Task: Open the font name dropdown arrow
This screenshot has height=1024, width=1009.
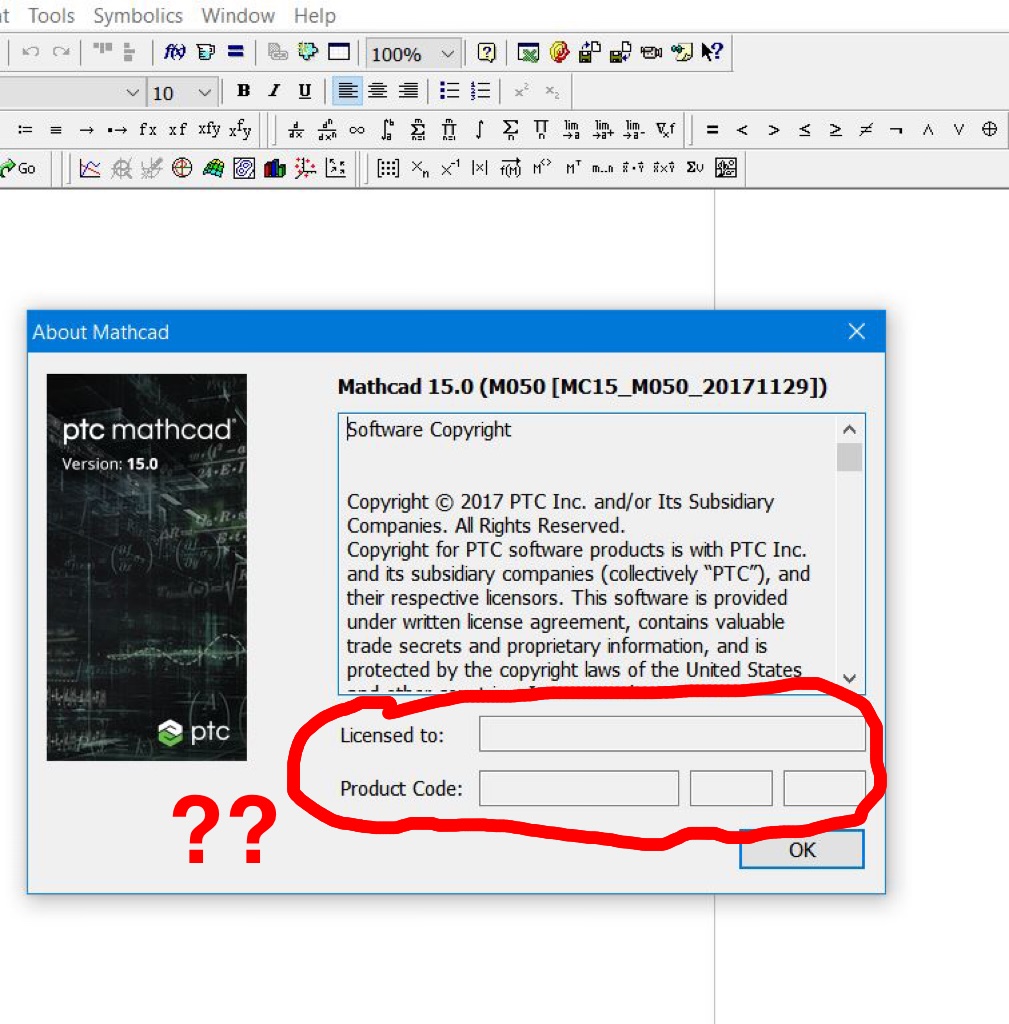Action: (133, 92)
